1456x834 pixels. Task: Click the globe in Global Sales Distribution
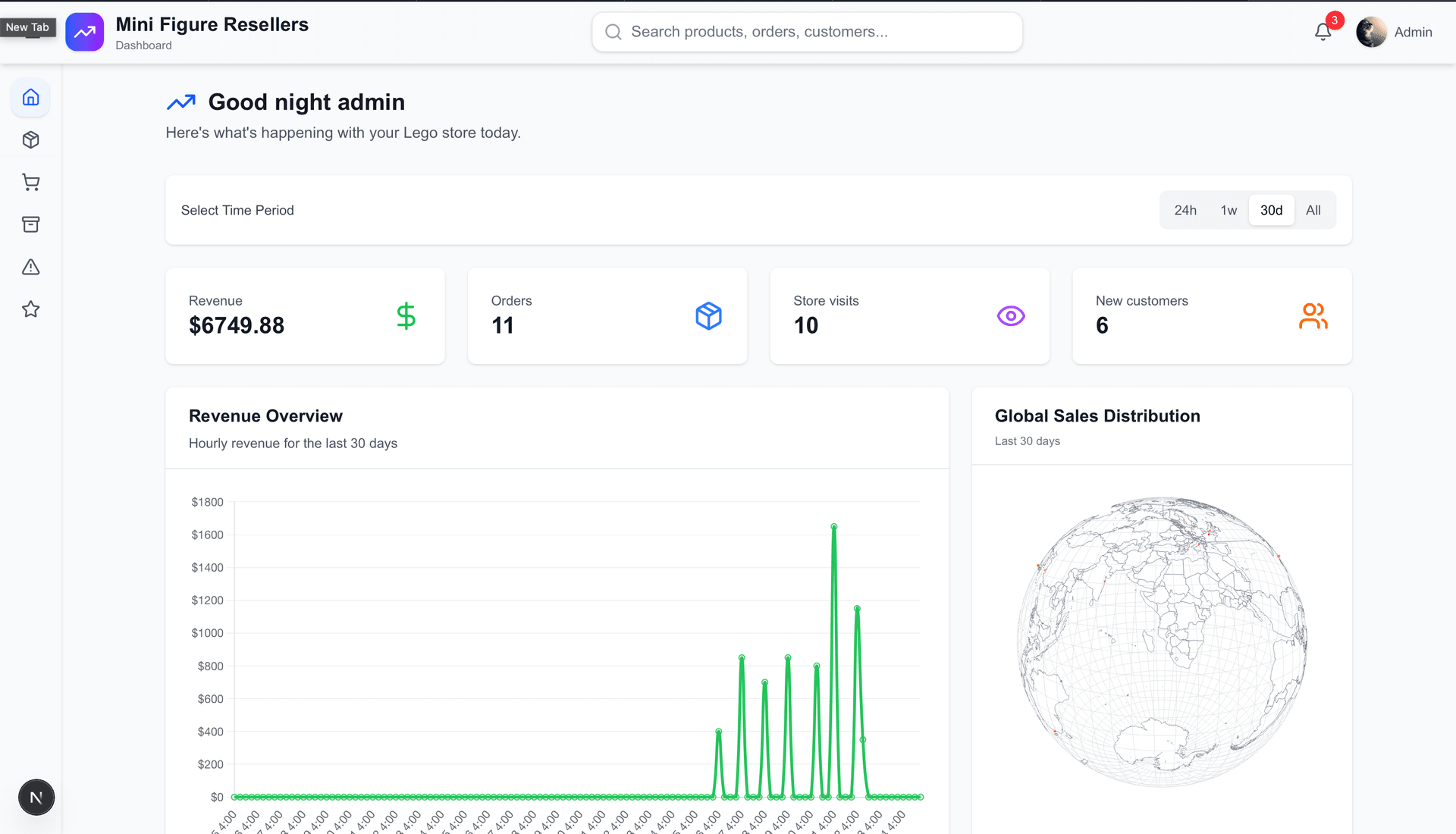(x=1161, y=641)
